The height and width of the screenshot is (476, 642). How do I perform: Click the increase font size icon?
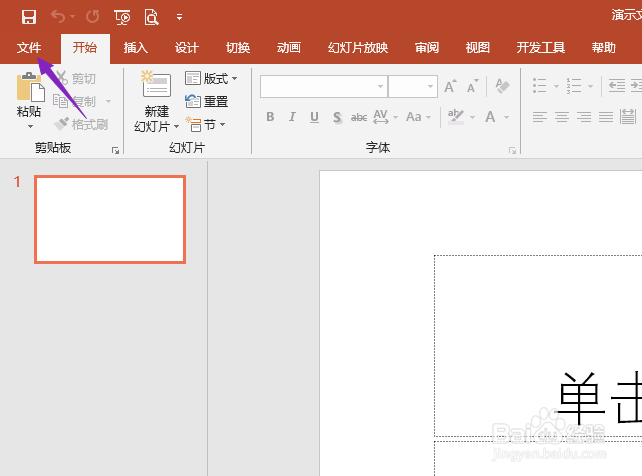click(x=450, y=86)
